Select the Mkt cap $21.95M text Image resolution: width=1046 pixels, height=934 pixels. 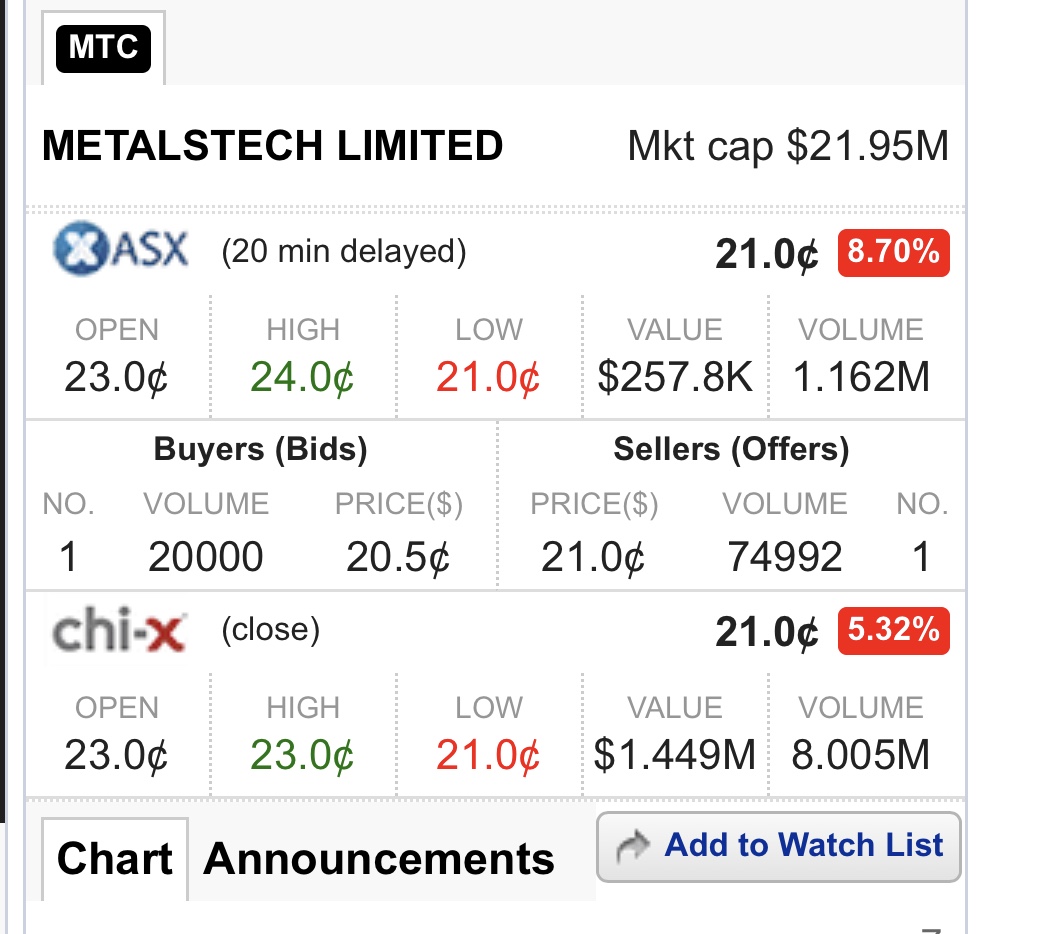click(788, 146)
